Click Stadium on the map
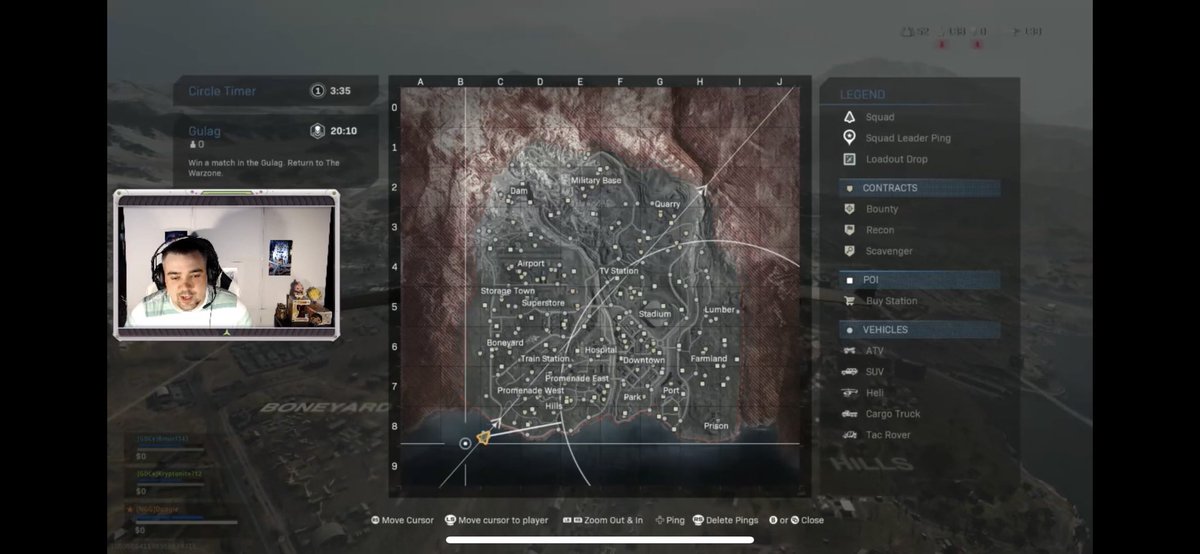This screenshot has width=1200, height=554. (x=655, y=314)
